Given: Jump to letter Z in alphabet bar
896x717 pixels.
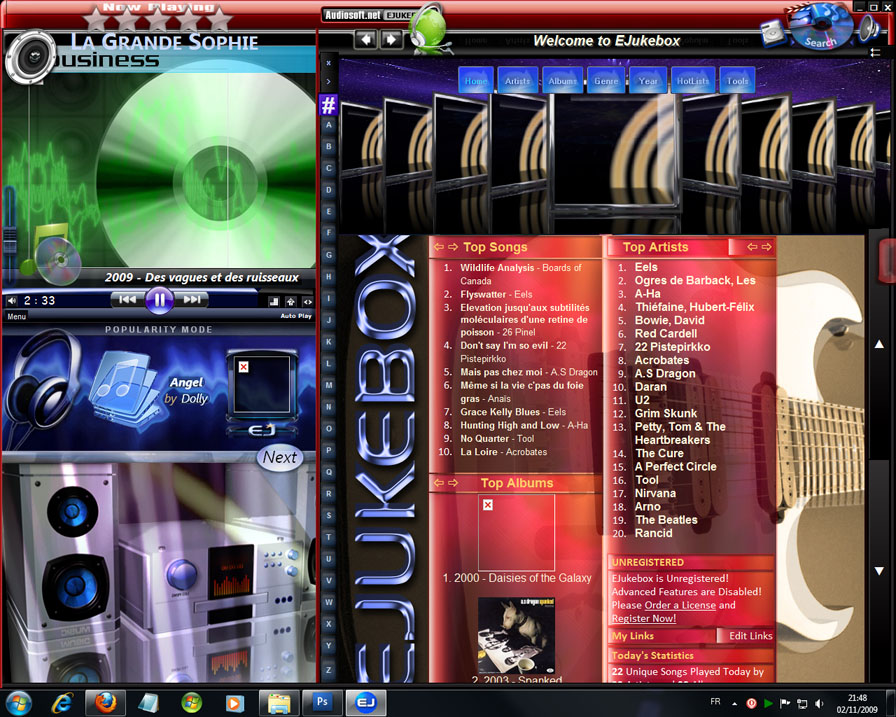Looking at the screenshot, I should [x=329, y=670].
